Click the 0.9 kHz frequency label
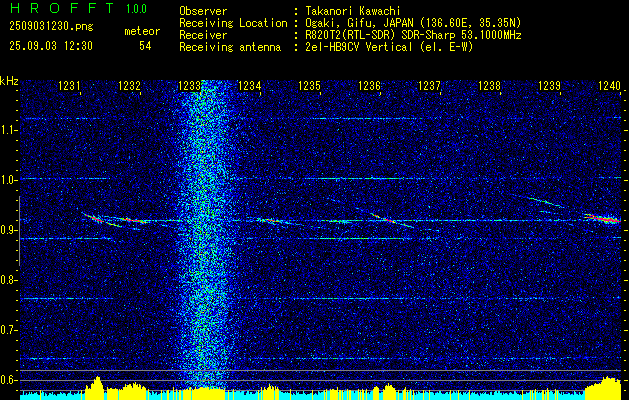This screenshot has width=629, height=400. tap(8, 230)
